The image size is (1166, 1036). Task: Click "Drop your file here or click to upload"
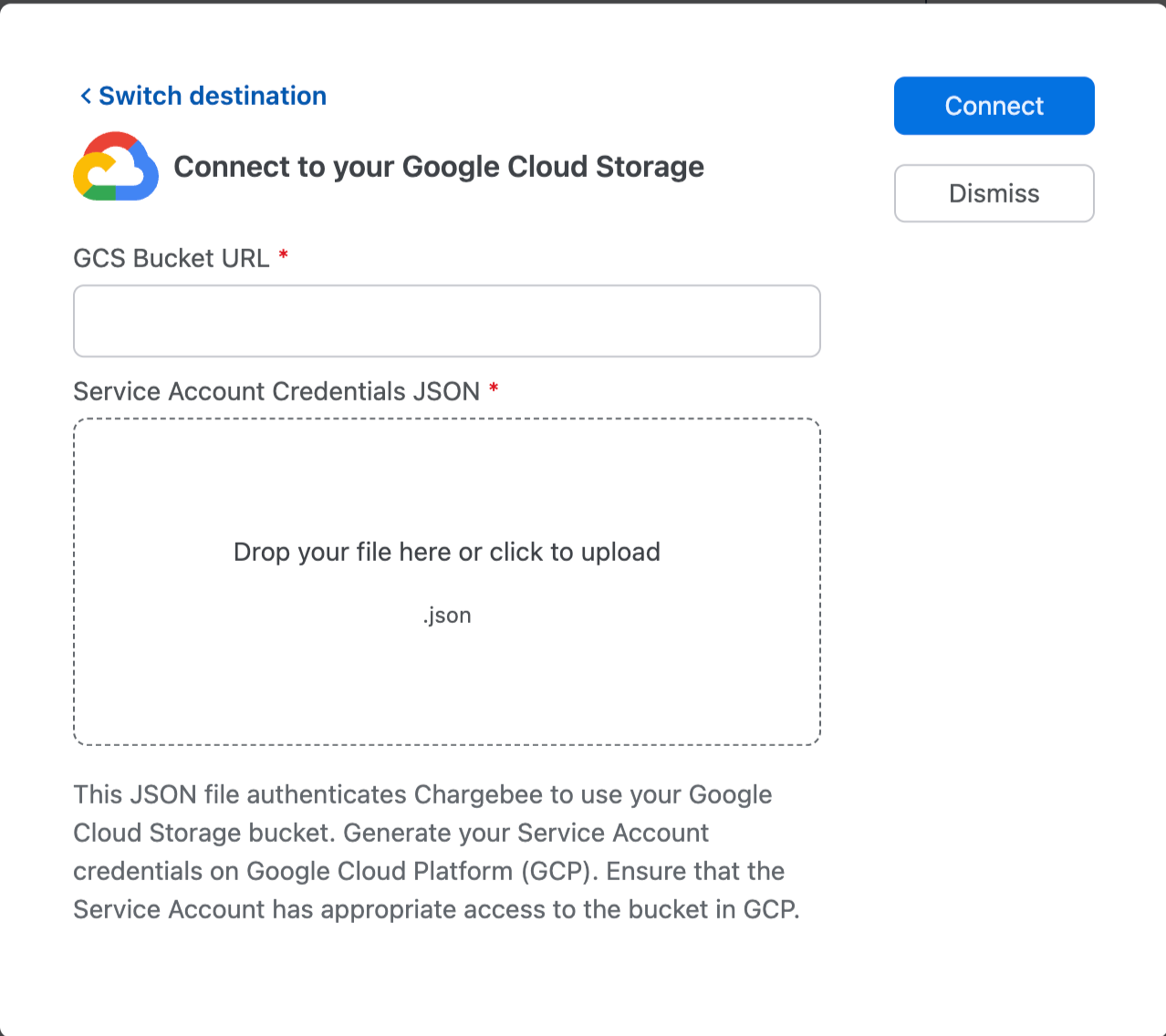click(446, 552)
